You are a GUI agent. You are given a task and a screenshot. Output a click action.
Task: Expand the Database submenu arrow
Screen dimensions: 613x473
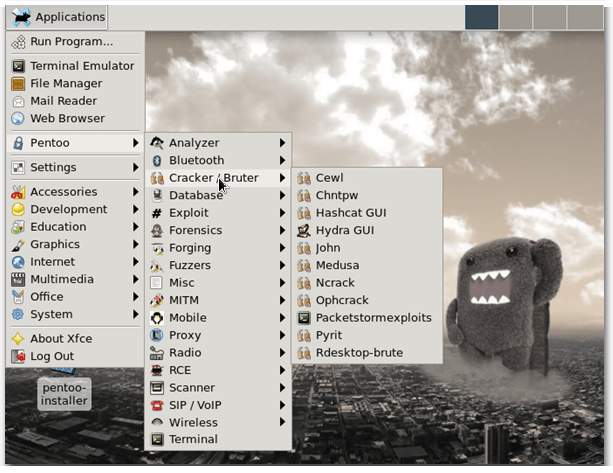pos(282,195)
